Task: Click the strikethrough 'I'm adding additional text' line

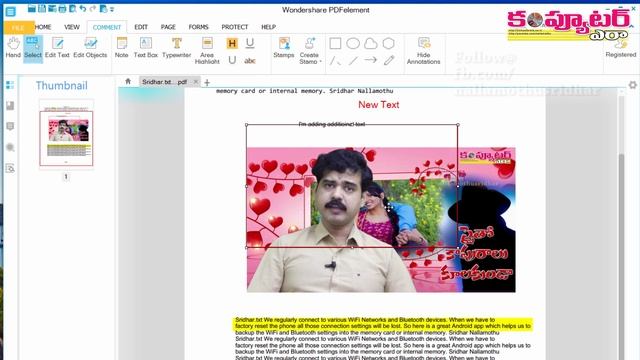Action: (x=331, y=124)
